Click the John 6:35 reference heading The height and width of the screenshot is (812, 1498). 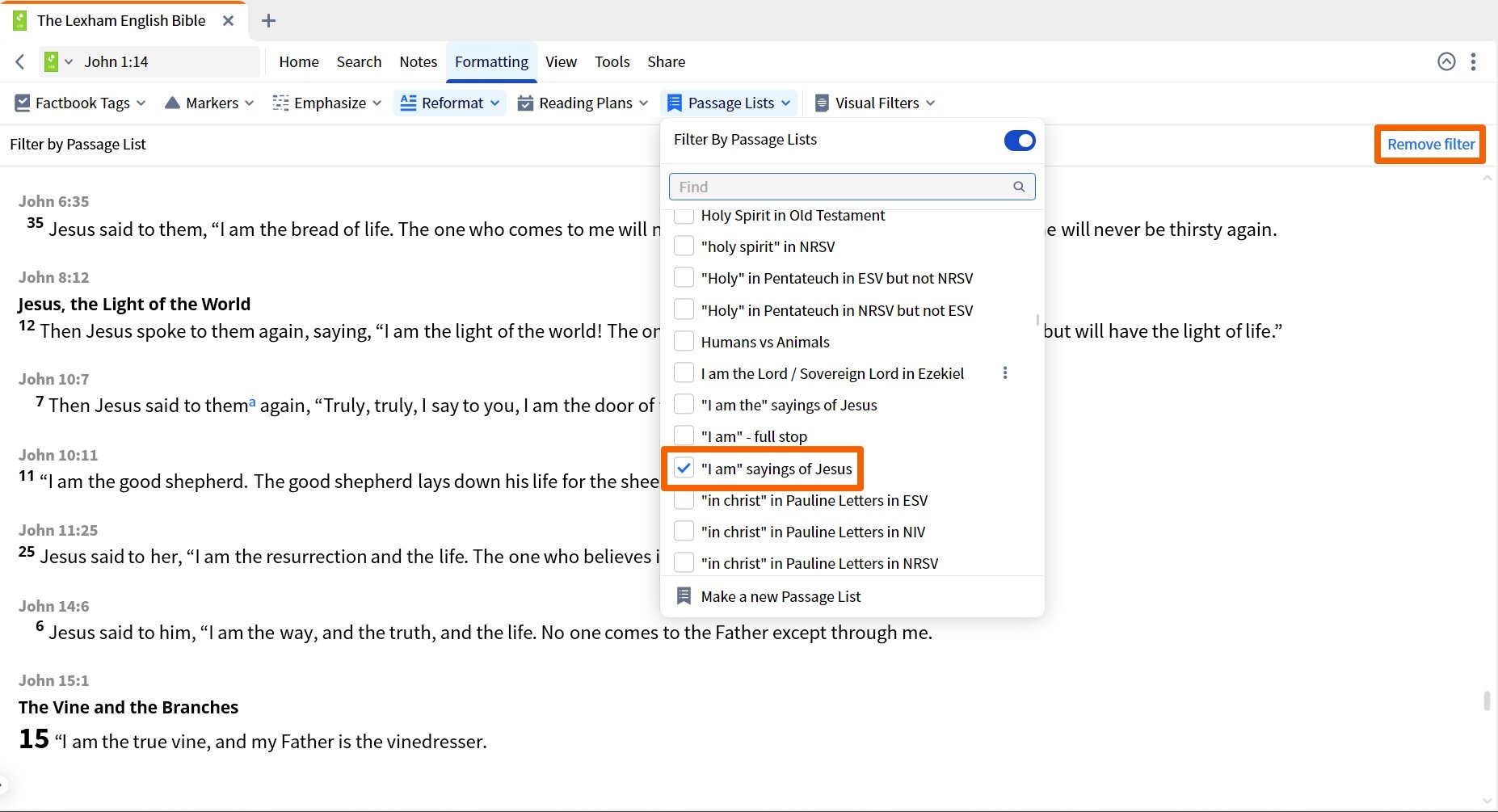(54, 201)
